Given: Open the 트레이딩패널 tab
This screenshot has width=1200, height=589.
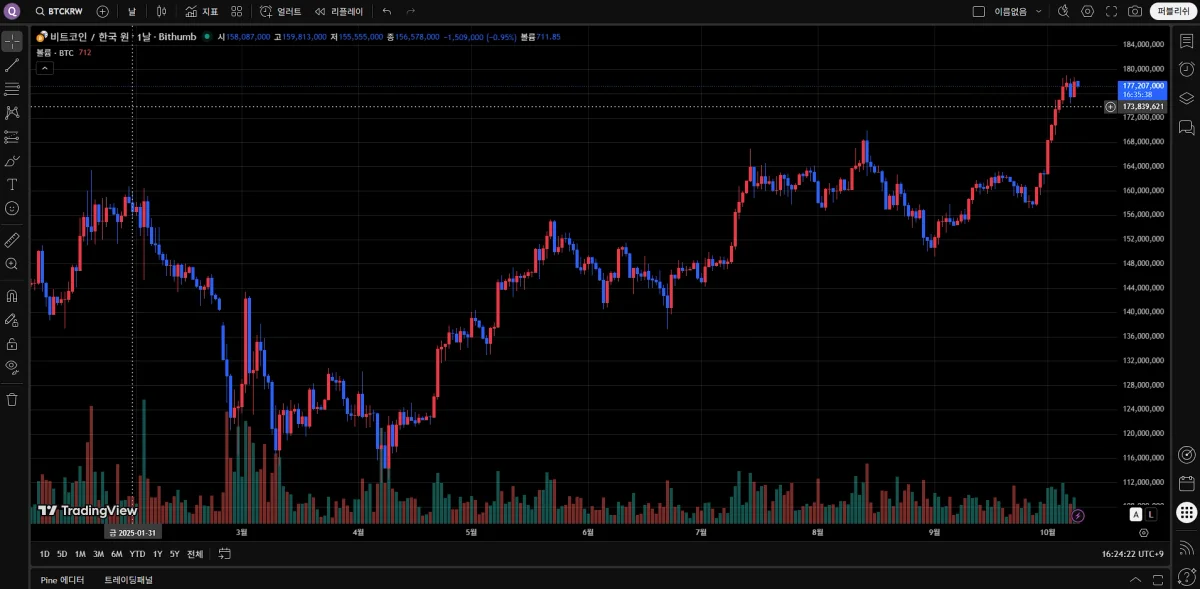Looking at the screenshot, I should pyautogui.click(x=129, y=580).
